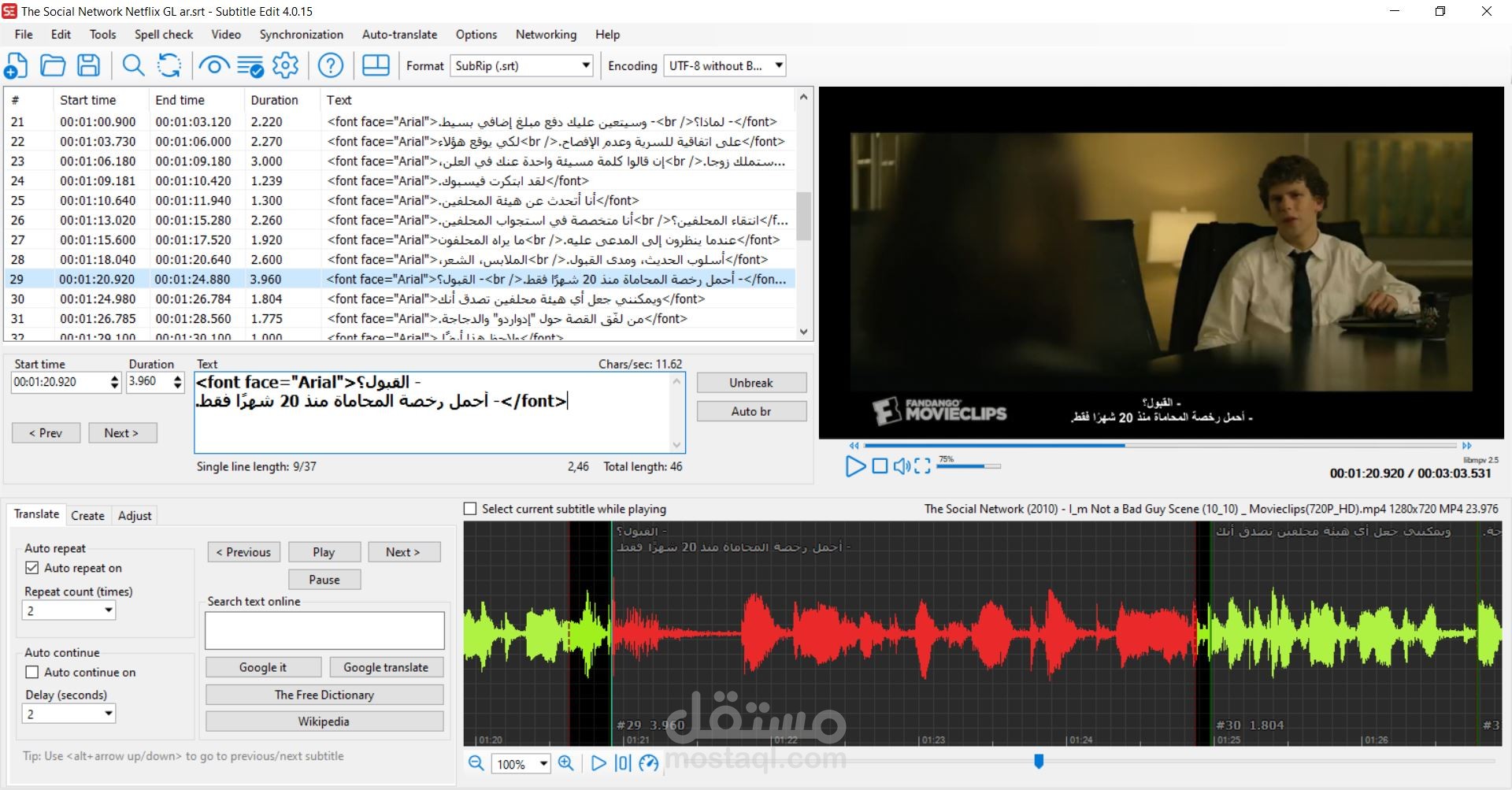Click the New subtitle file icon
Image resolution: width=1512 pixels, height=790 pixels.
(x=17, y=65)
